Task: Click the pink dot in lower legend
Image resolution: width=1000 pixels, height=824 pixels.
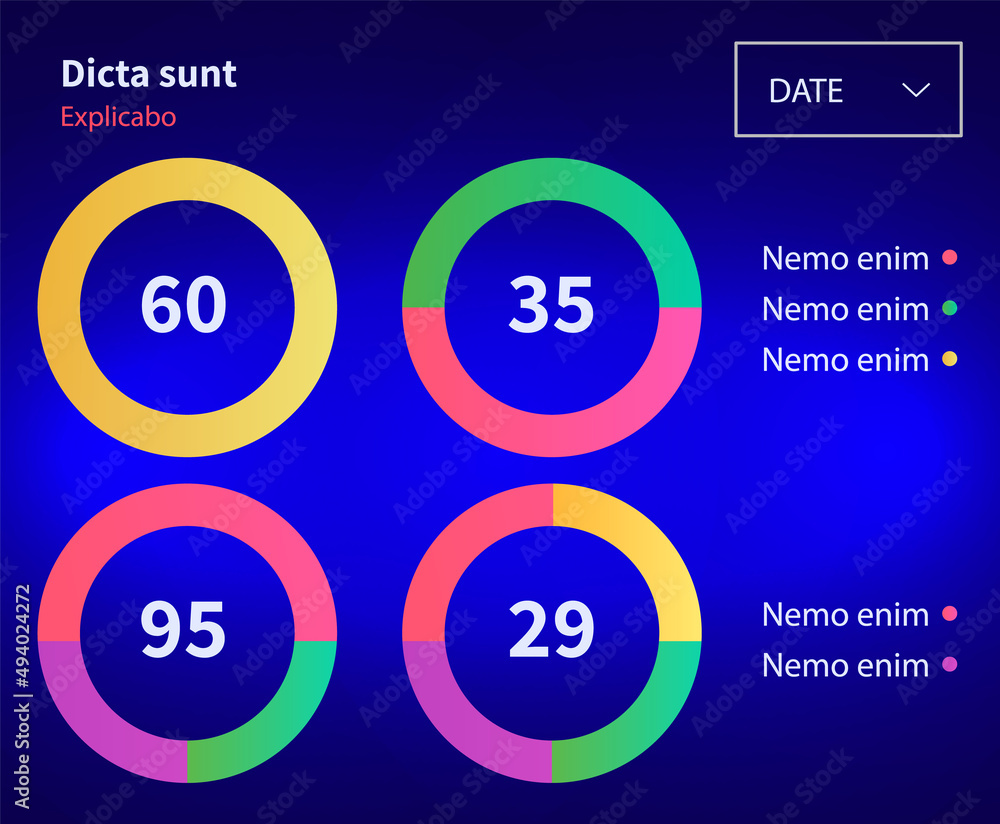Action: coord(950,614)
